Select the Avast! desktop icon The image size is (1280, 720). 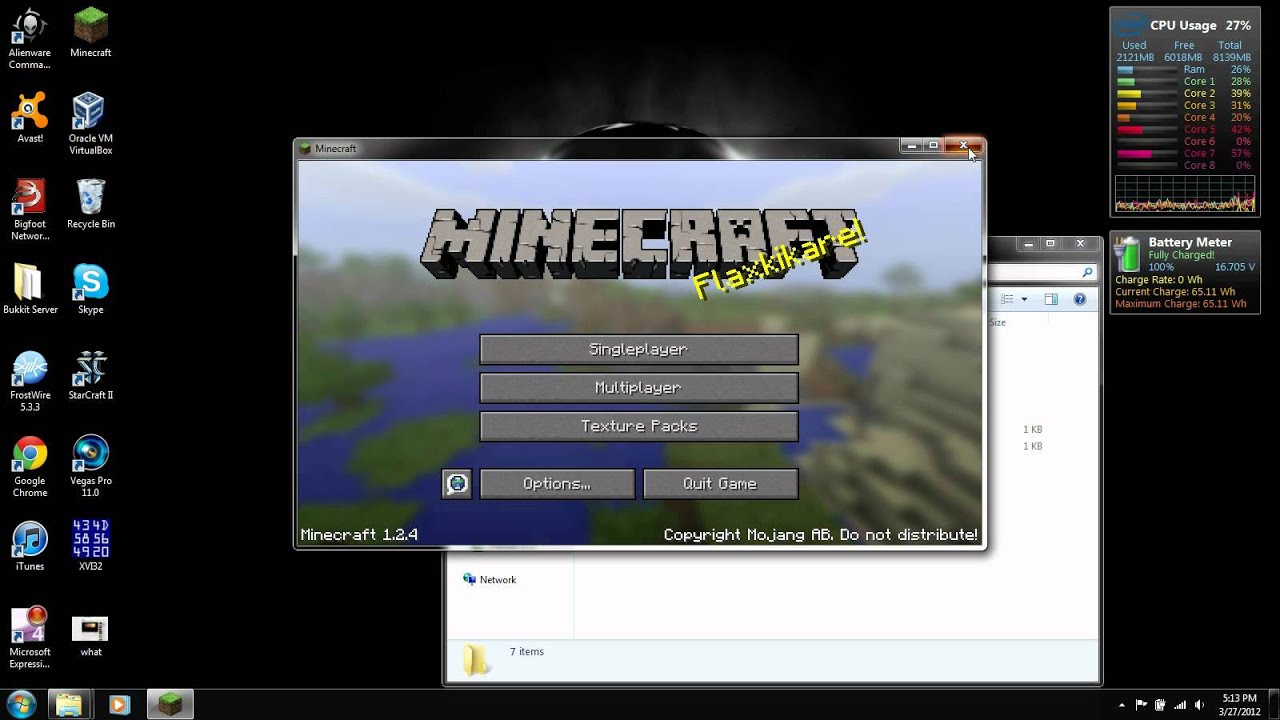pos(30,118)
